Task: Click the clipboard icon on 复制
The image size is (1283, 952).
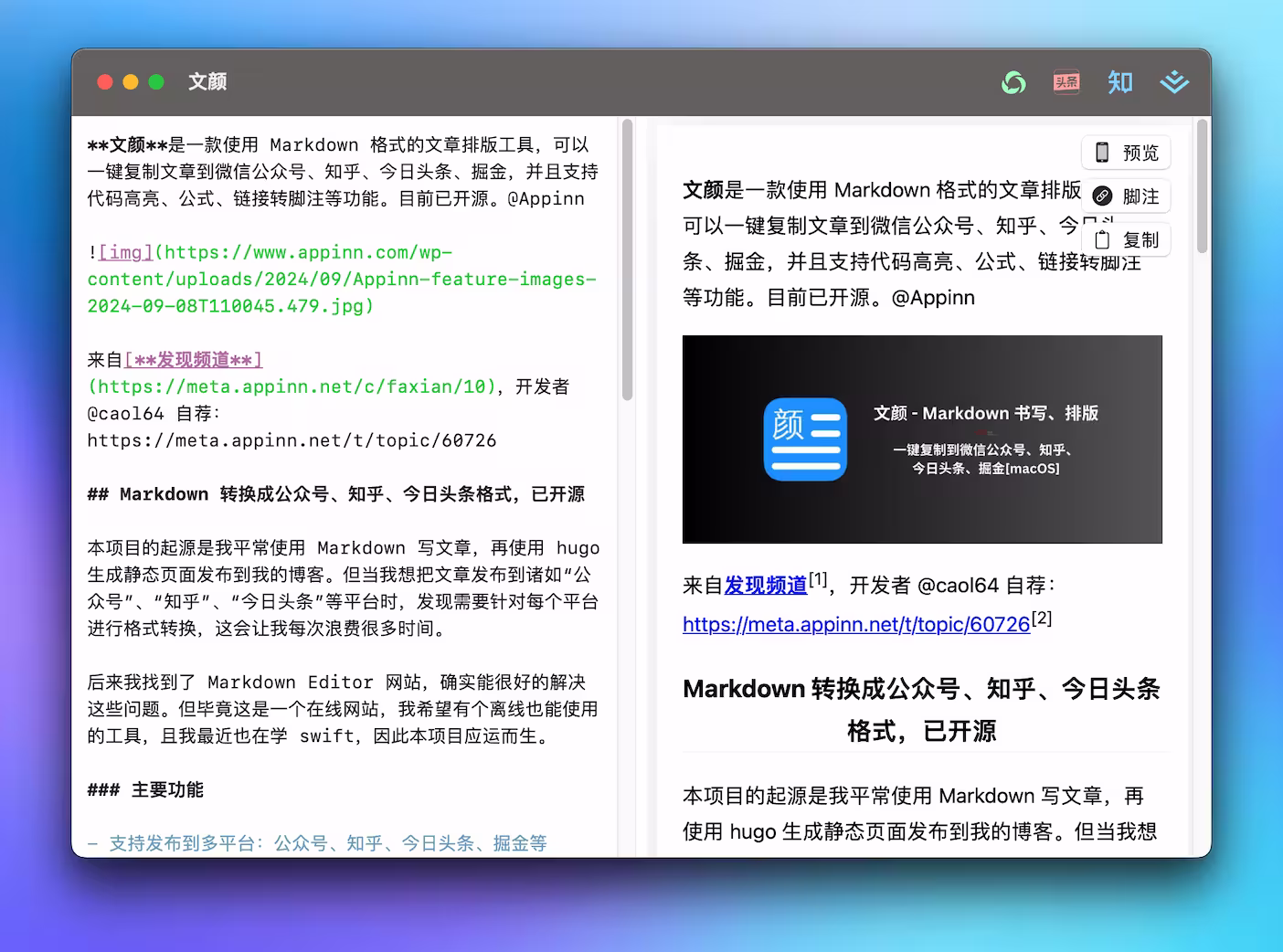Action: (1102, 240)
